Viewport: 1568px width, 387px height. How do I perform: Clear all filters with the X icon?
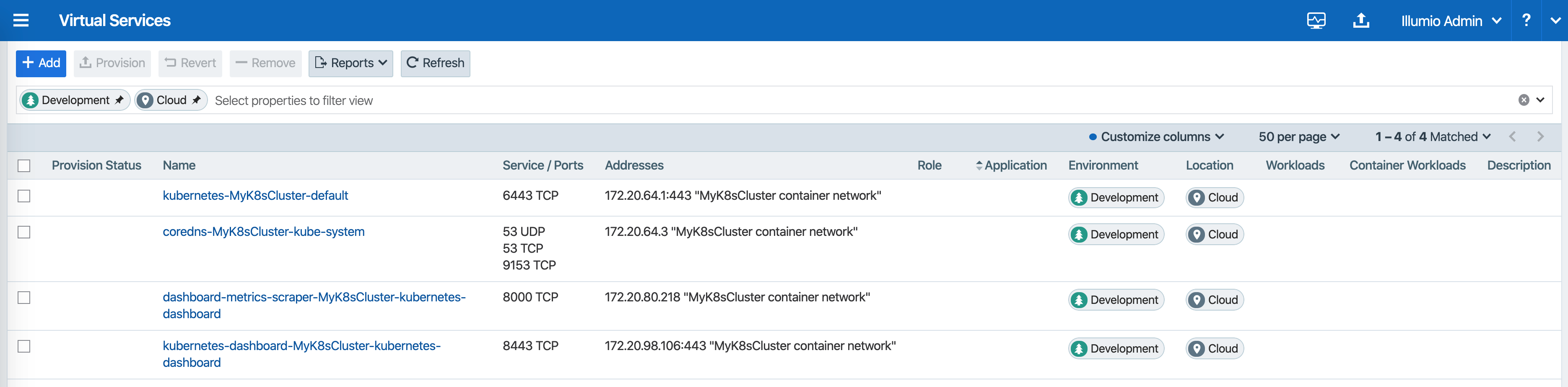tap(1524, 99)
